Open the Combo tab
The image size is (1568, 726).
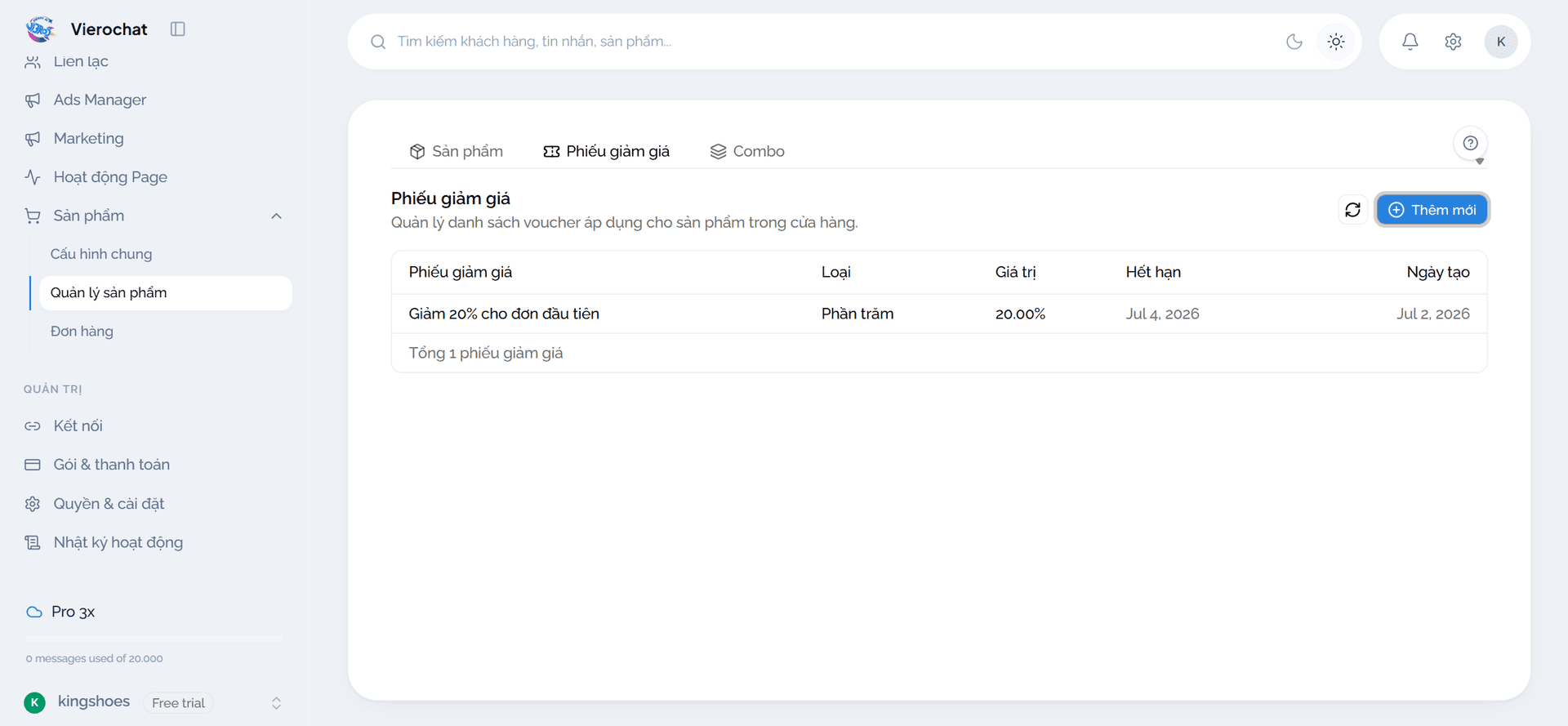click(747, 151)
